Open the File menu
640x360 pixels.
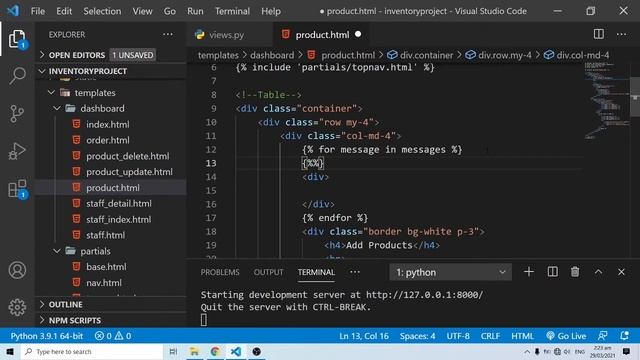(38, 11)
